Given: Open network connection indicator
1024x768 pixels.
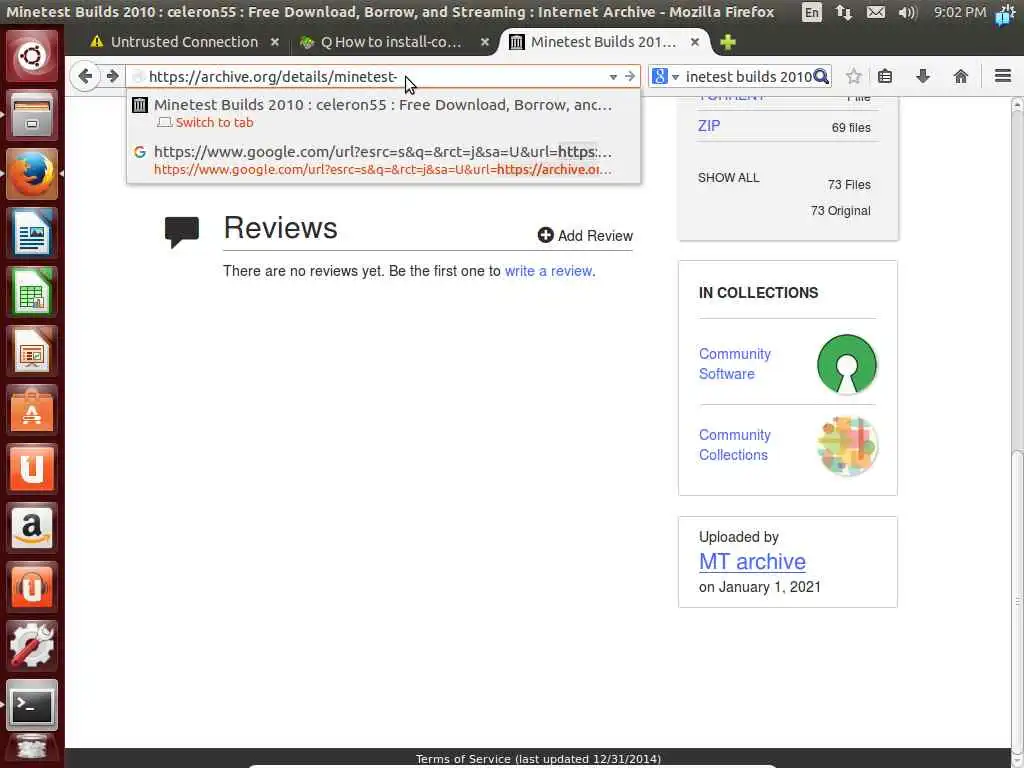Looking at the screenshot, I should point(844,12).
